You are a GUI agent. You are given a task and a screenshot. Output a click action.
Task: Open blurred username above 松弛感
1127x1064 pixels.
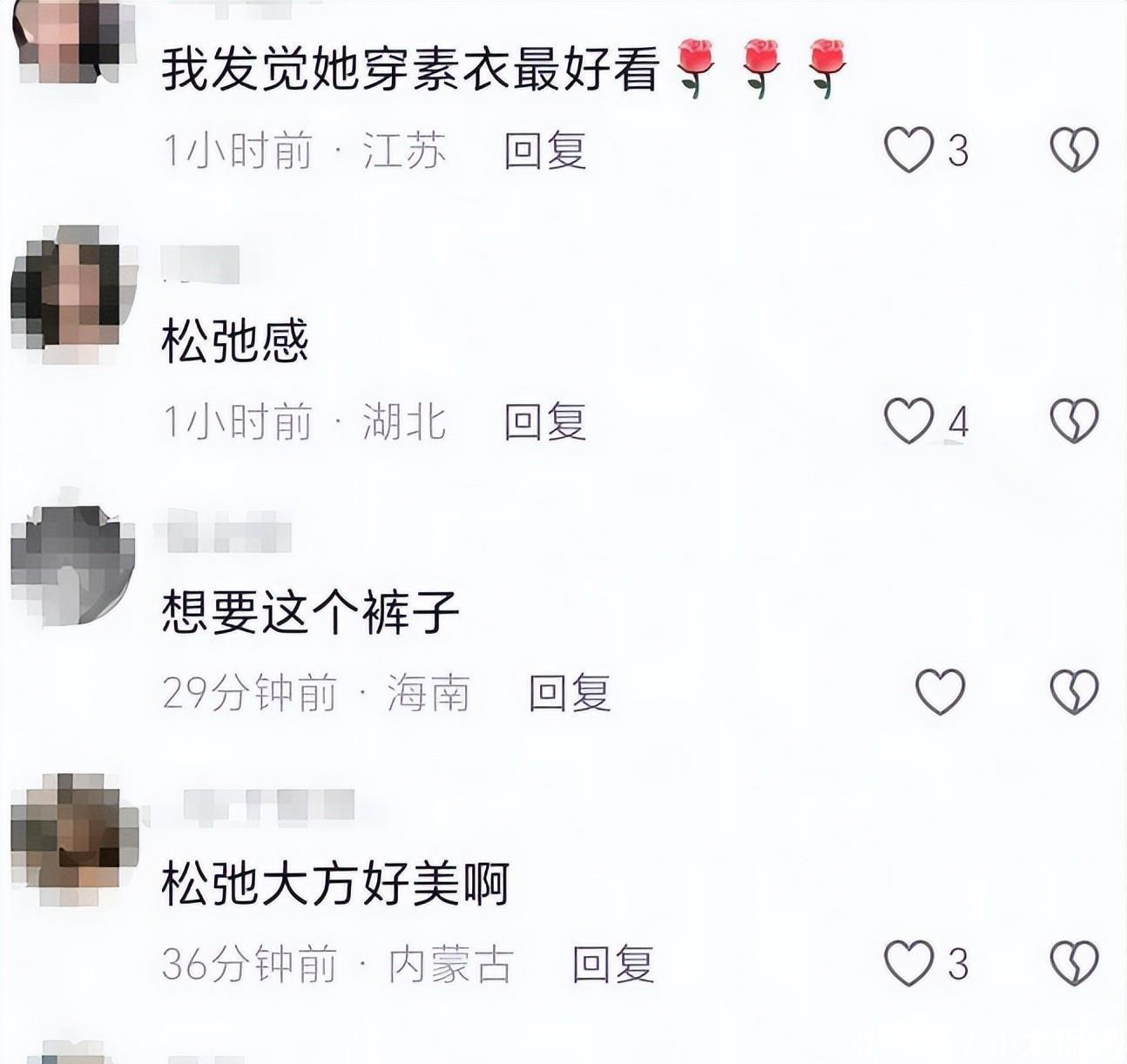coord(200,265)
